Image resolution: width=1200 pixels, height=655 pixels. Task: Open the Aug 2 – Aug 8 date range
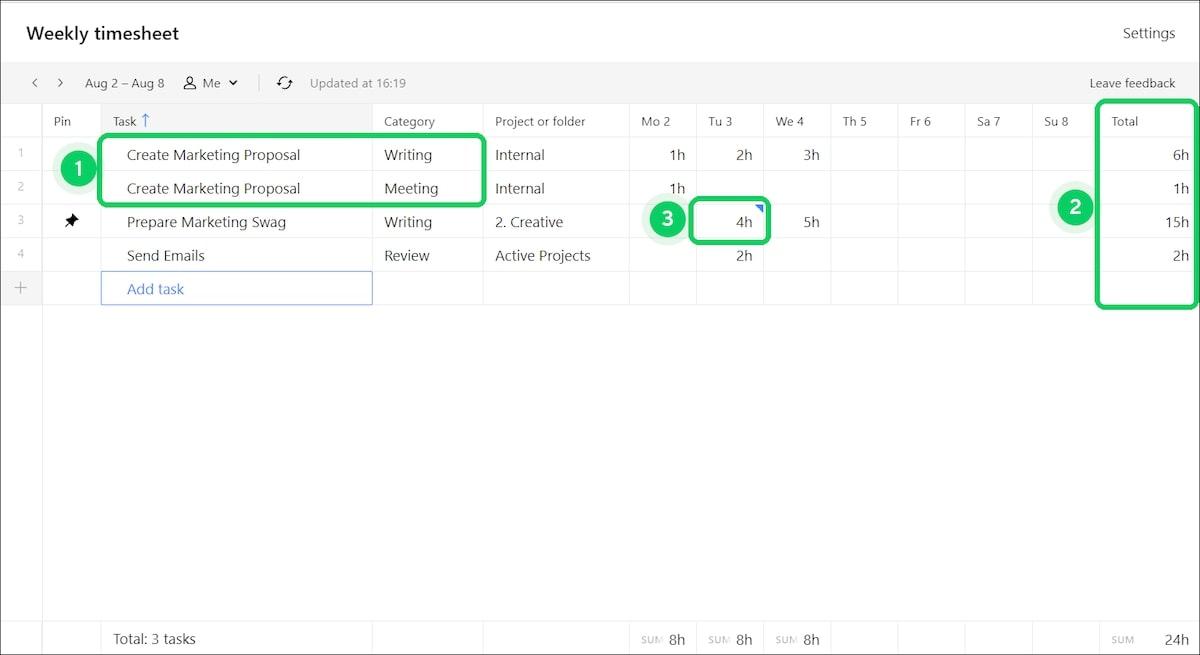click(125, 83)
